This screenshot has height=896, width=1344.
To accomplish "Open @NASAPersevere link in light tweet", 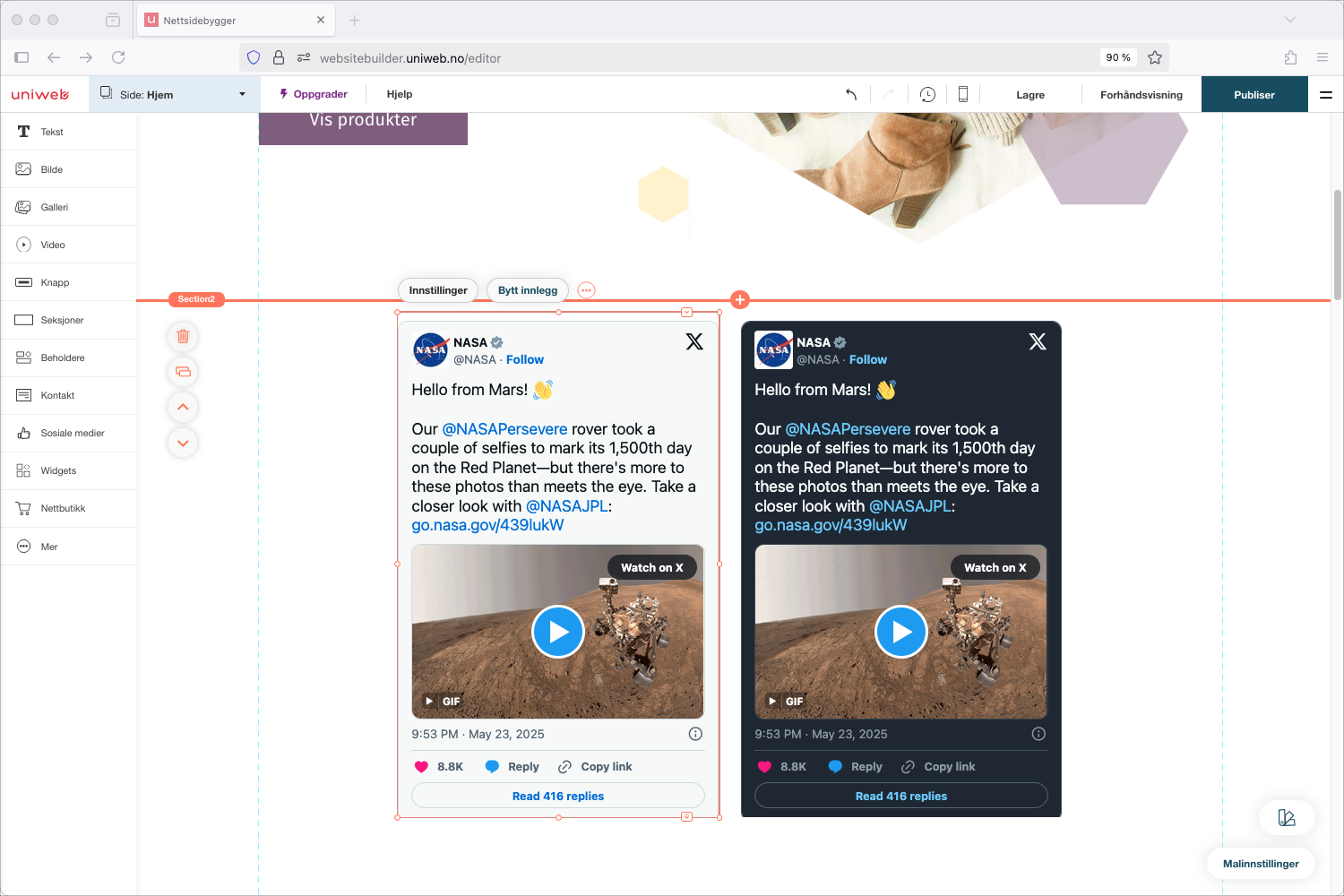I will pyautogui.click(x=504, y=429).
